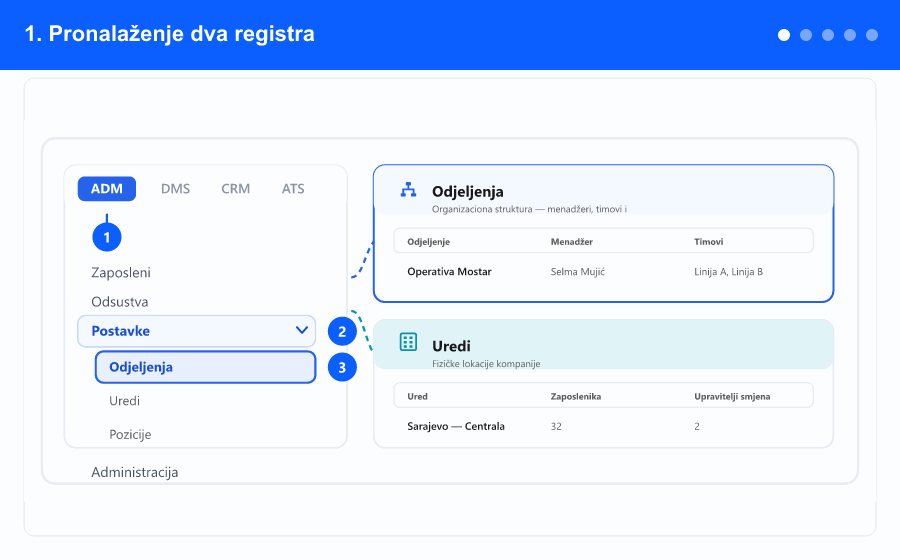Click the Timovi column header

tap(708, 242)
